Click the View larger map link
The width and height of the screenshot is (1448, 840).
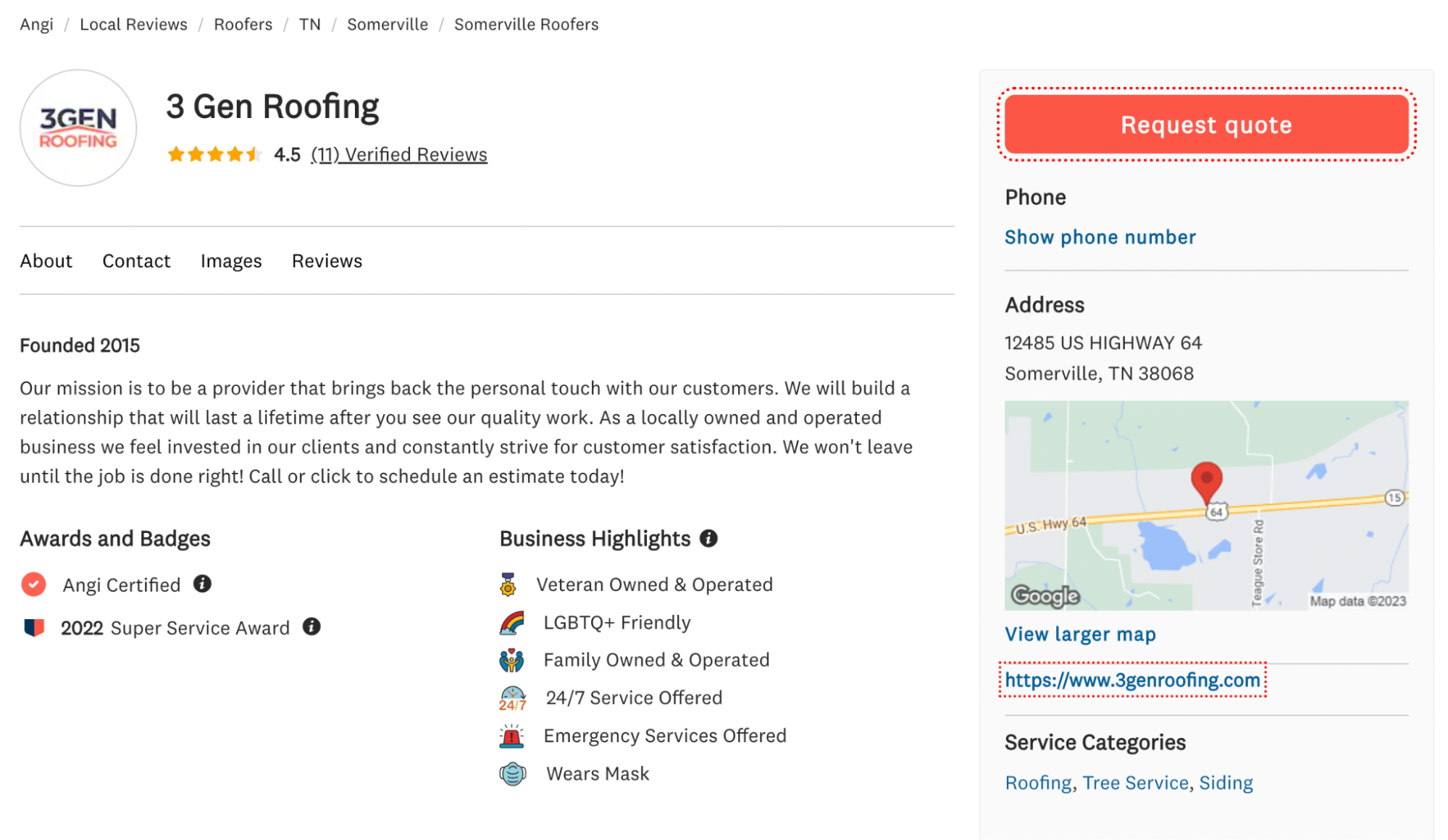1080,633
